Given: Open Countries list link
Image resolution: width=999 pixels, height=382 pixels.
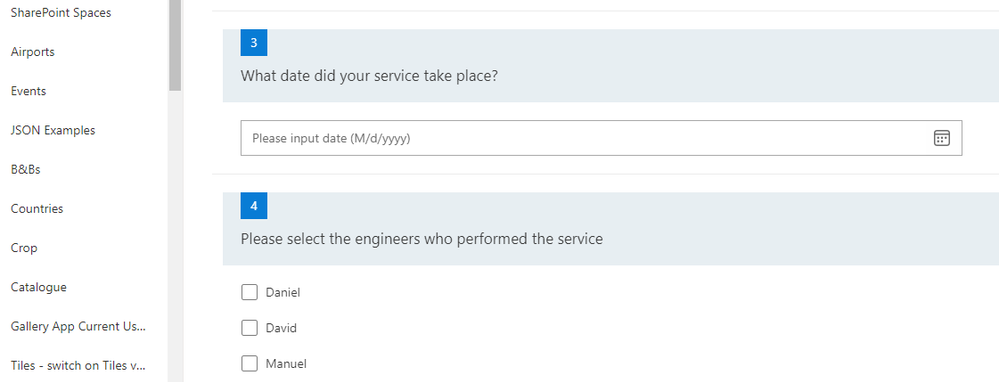Looking at the screenshot, I should (x=37, y=209).
